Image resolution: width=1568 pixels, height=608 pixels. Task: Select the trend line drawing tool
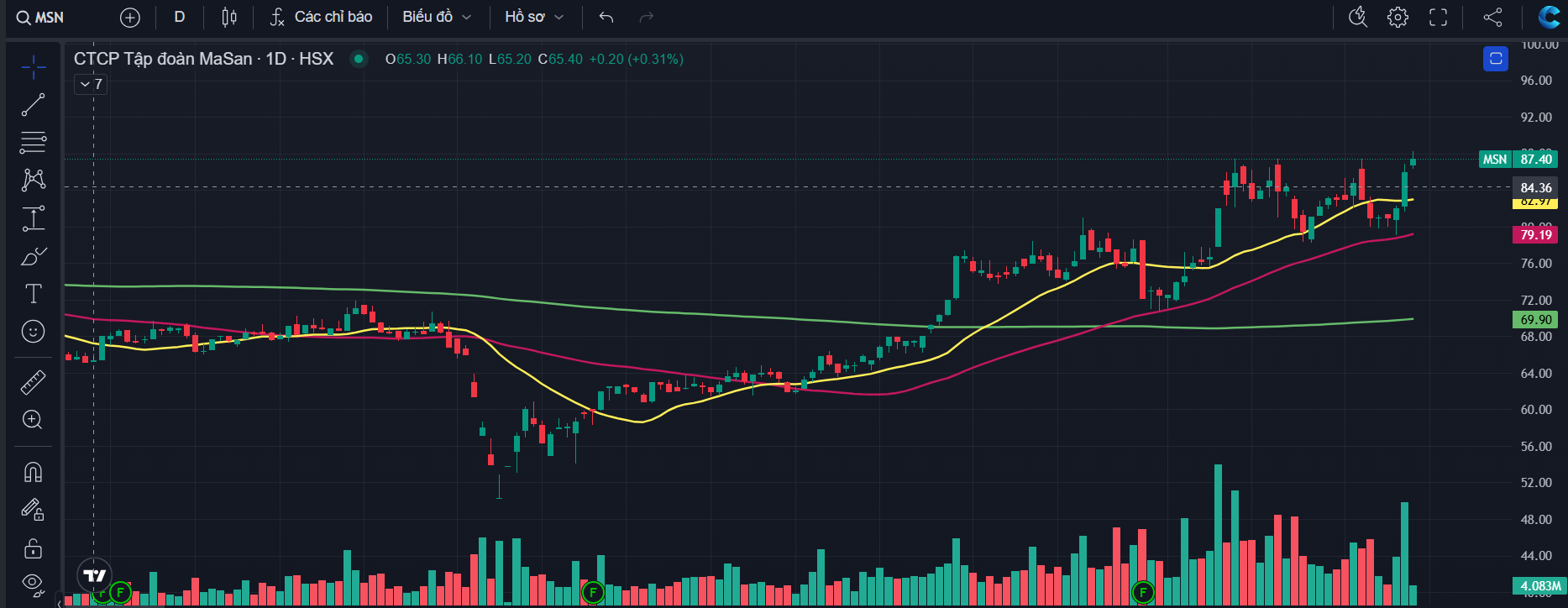[x=34, y=105]
